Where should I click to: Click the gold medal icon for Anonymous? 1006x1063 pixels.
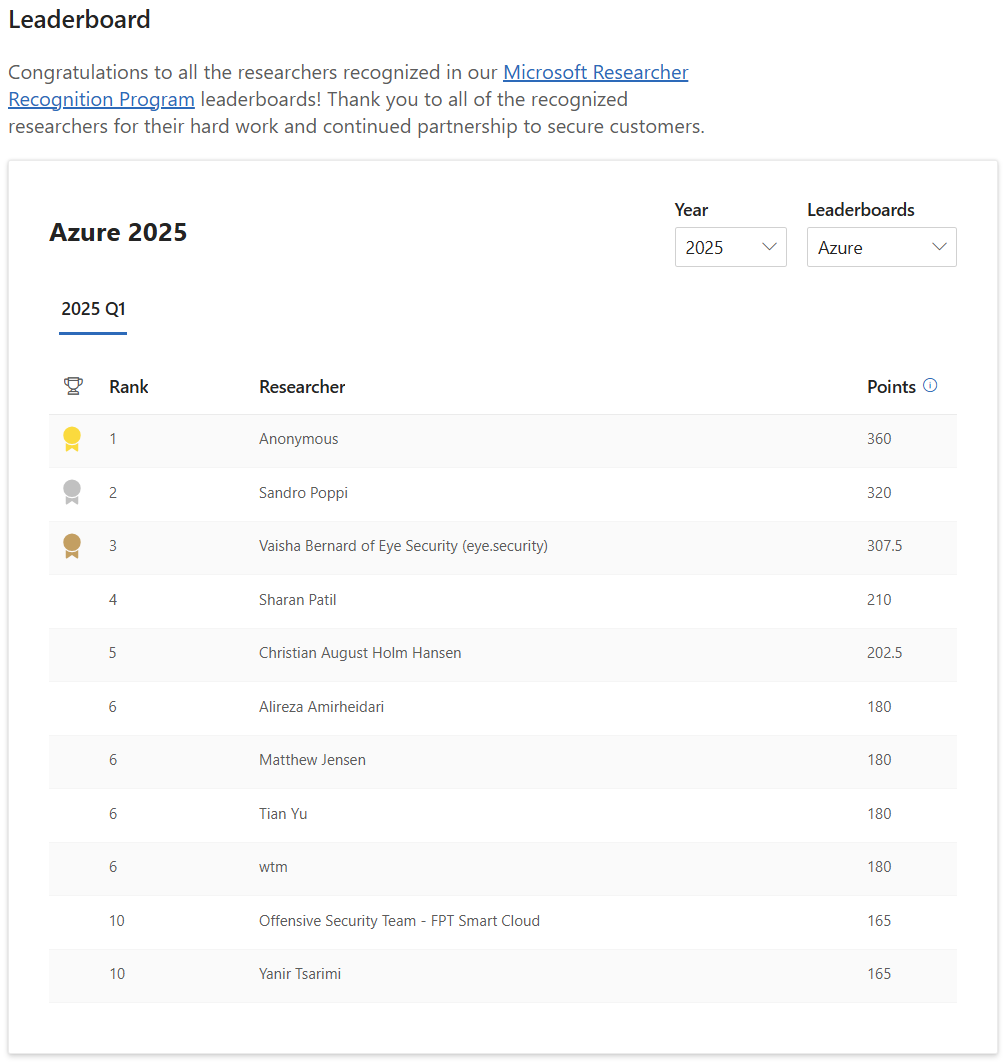tap(72, 439)
